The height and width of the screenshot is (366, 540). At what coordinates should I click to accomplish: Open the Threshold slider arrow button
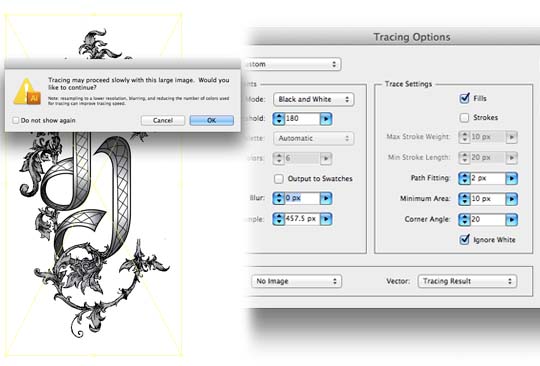point(326,119)
